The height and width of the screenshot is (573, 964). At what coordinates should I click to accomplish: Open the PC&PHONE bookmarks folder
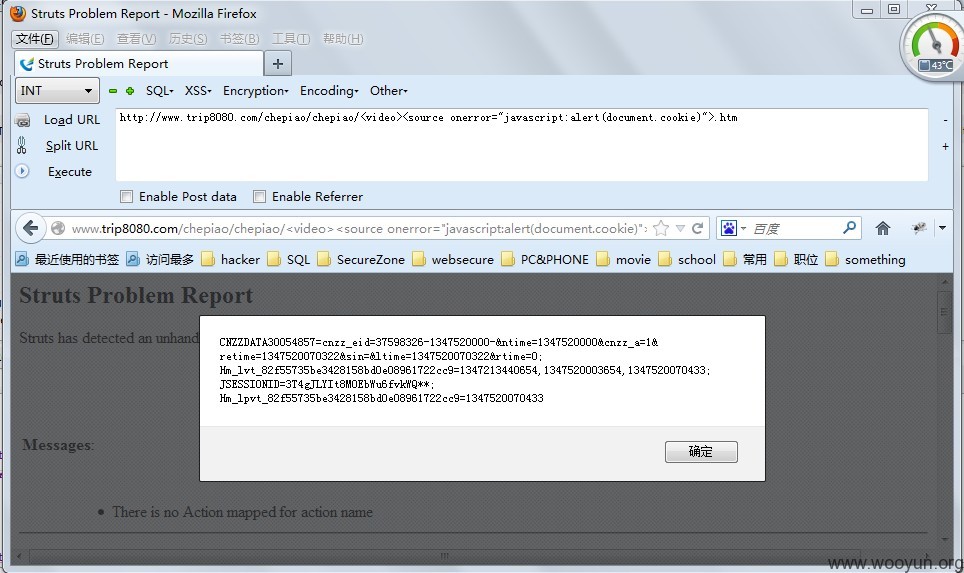pyautogui.click(x=545, y=259)
